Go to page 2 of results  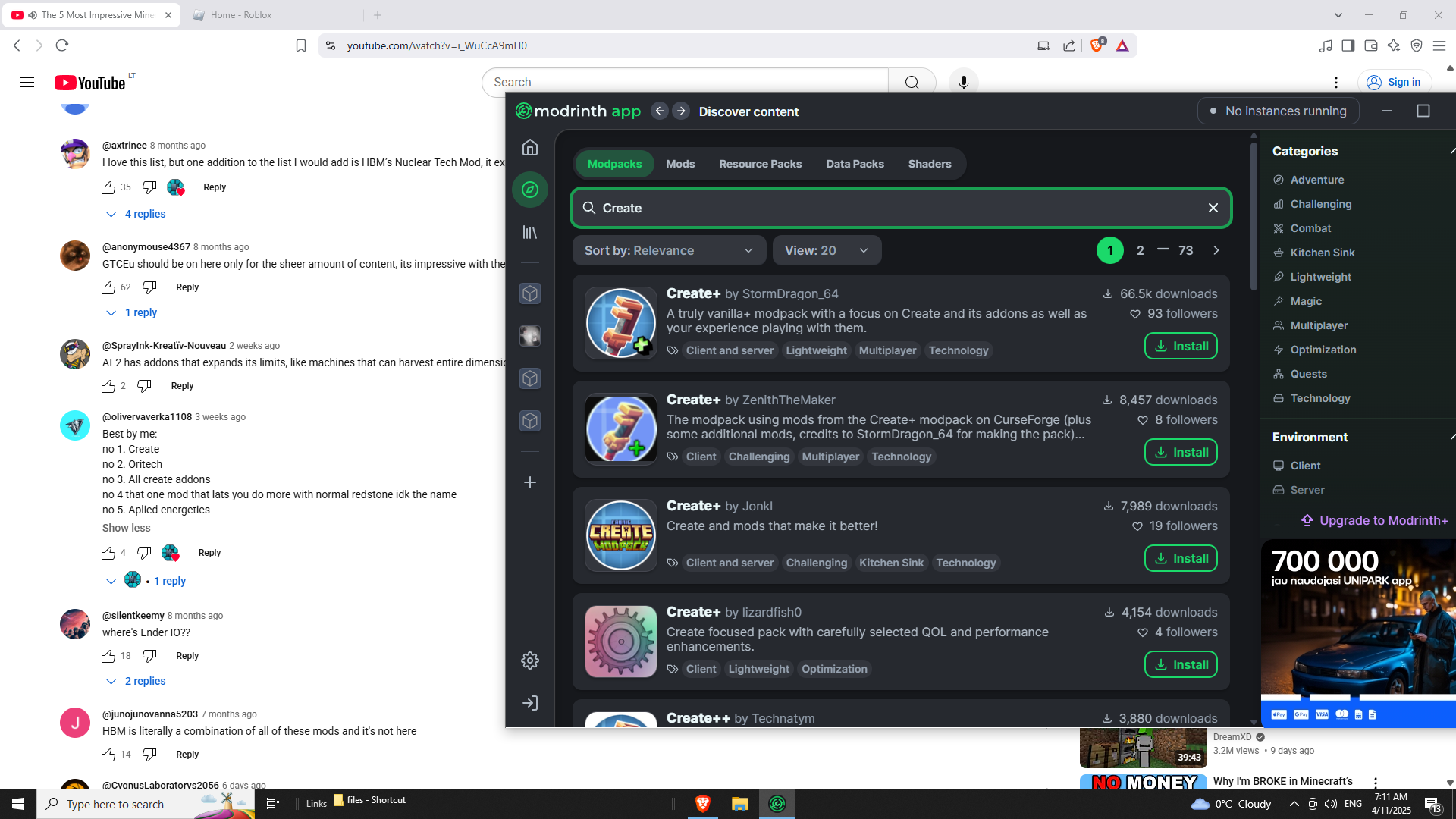(1140, 250)
